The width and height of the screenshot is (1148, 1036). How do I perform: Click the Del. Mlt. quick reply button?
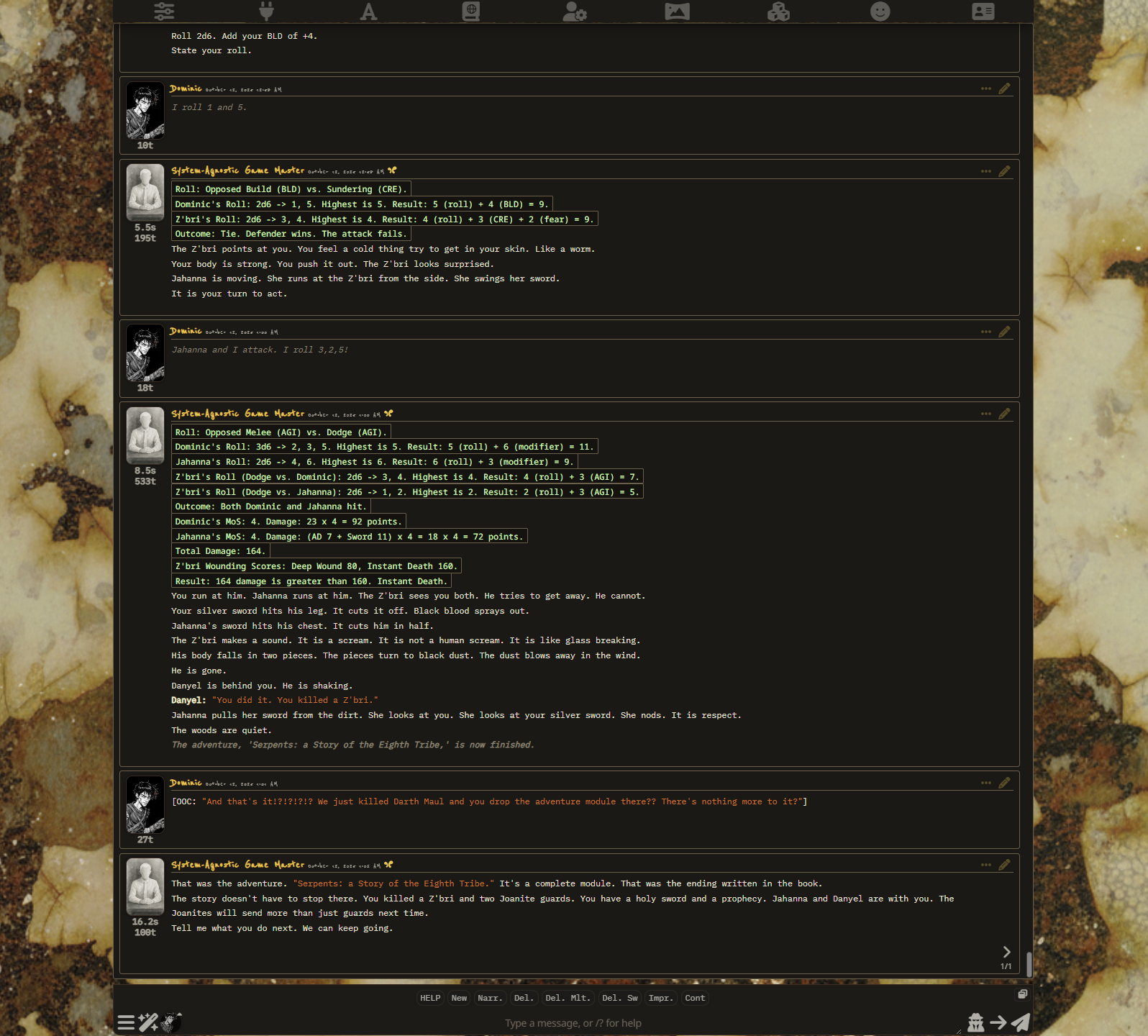pos(568,998)
